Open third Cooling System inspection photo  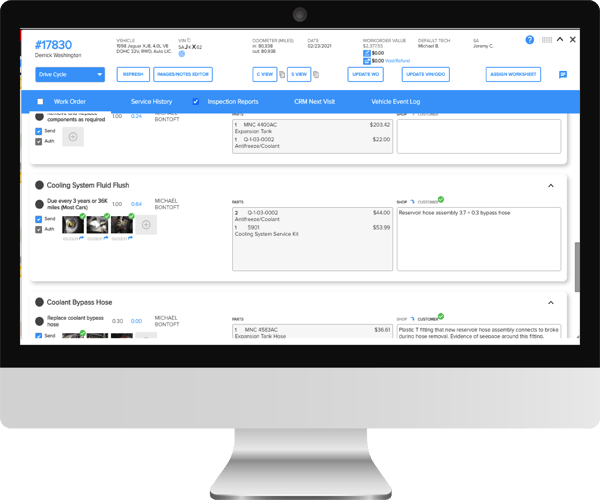pyautogui.click(x=122, y=225)
